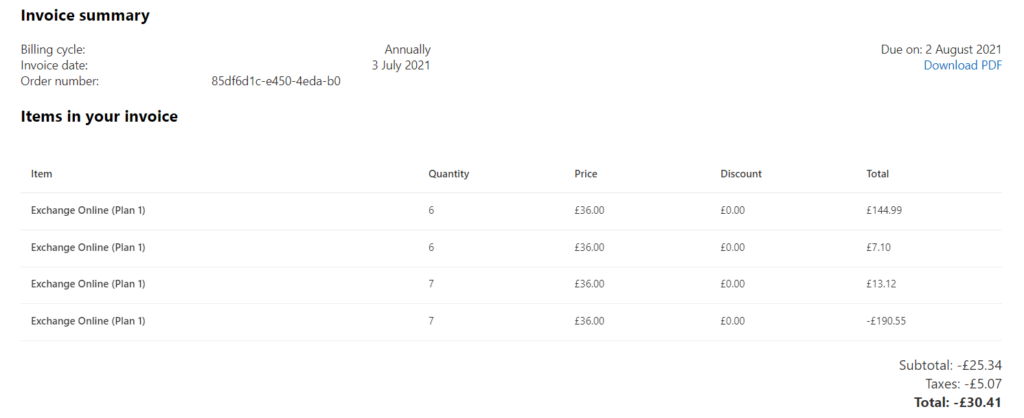Click the Item column header

pyautogui.click(x=41, y=174)
